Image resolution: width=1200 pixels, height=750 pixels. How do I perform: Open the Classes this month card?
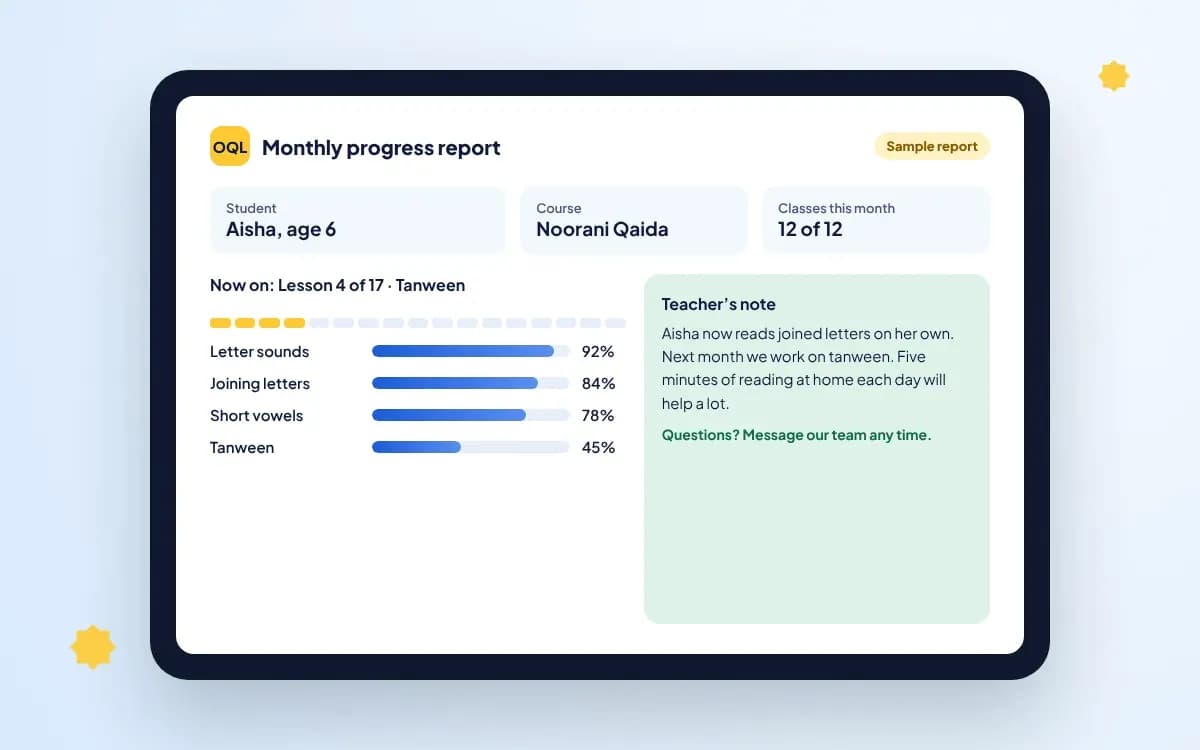pyautogui.click(x=876, y=220)
